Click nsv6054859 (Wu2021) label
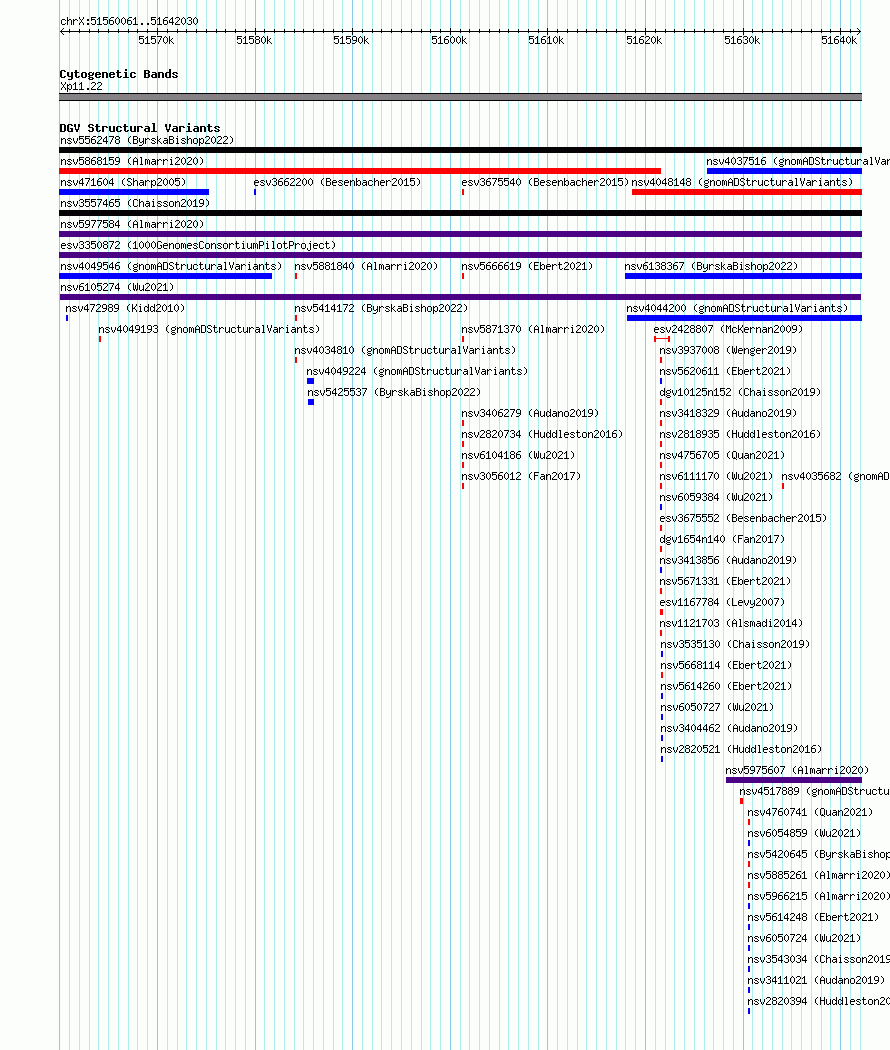890x1050 pixels. [x=804, y=833]
